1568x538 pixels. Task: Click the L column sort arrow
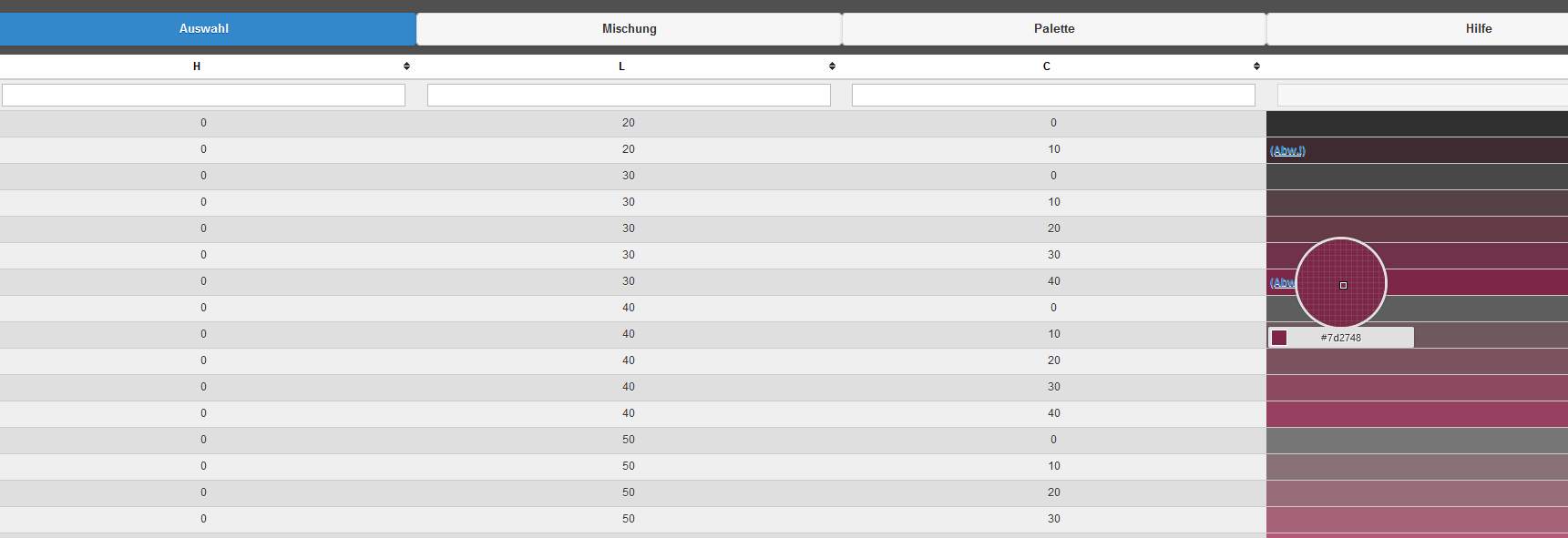832,66
